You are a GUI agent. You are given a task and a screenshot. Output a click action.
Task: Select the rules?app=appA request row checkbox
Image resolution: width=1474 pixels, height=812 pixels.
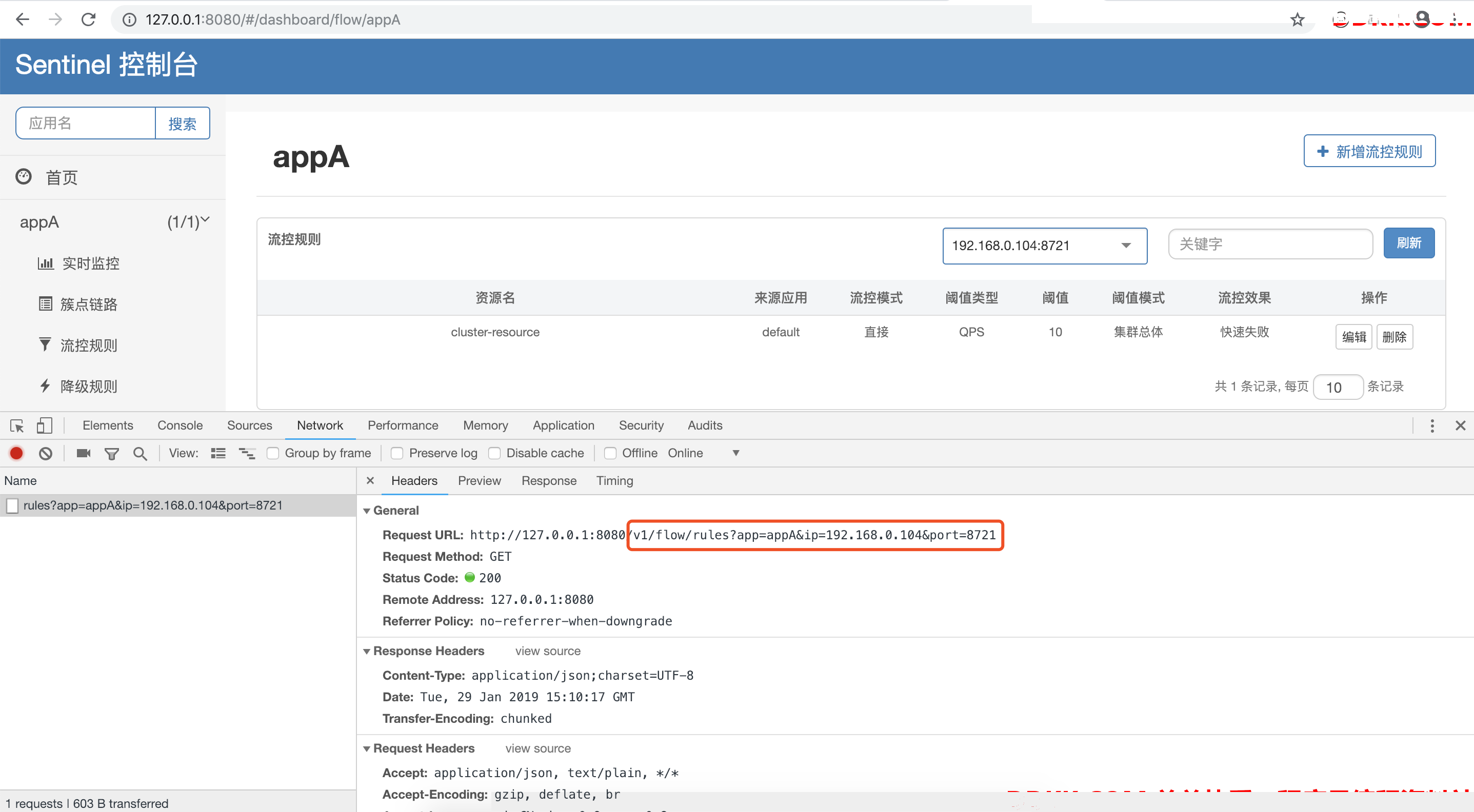[13, 505]
